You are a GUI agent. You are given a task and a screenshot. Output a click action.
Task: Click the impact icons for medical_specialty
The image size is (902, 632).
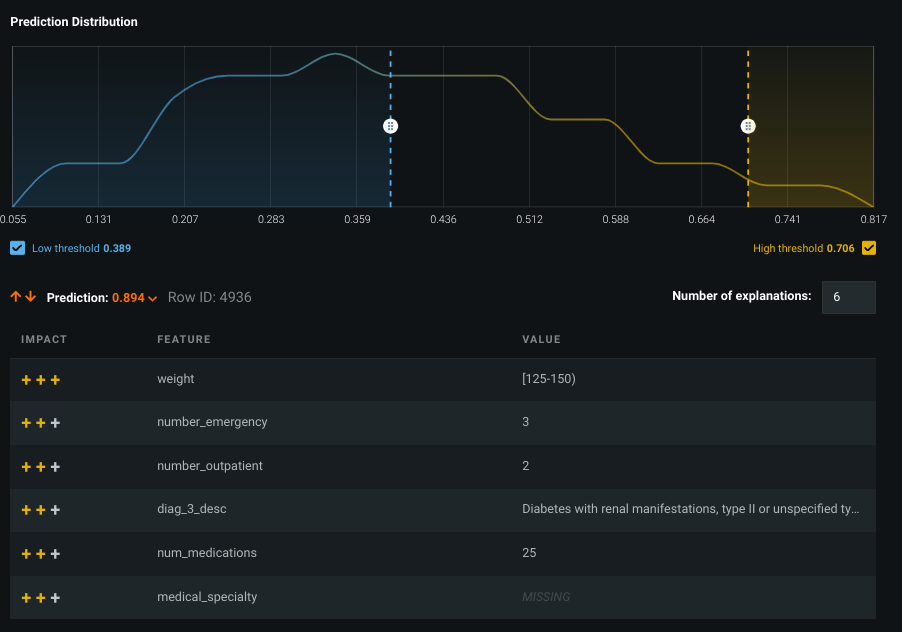[x=41, y=598]
